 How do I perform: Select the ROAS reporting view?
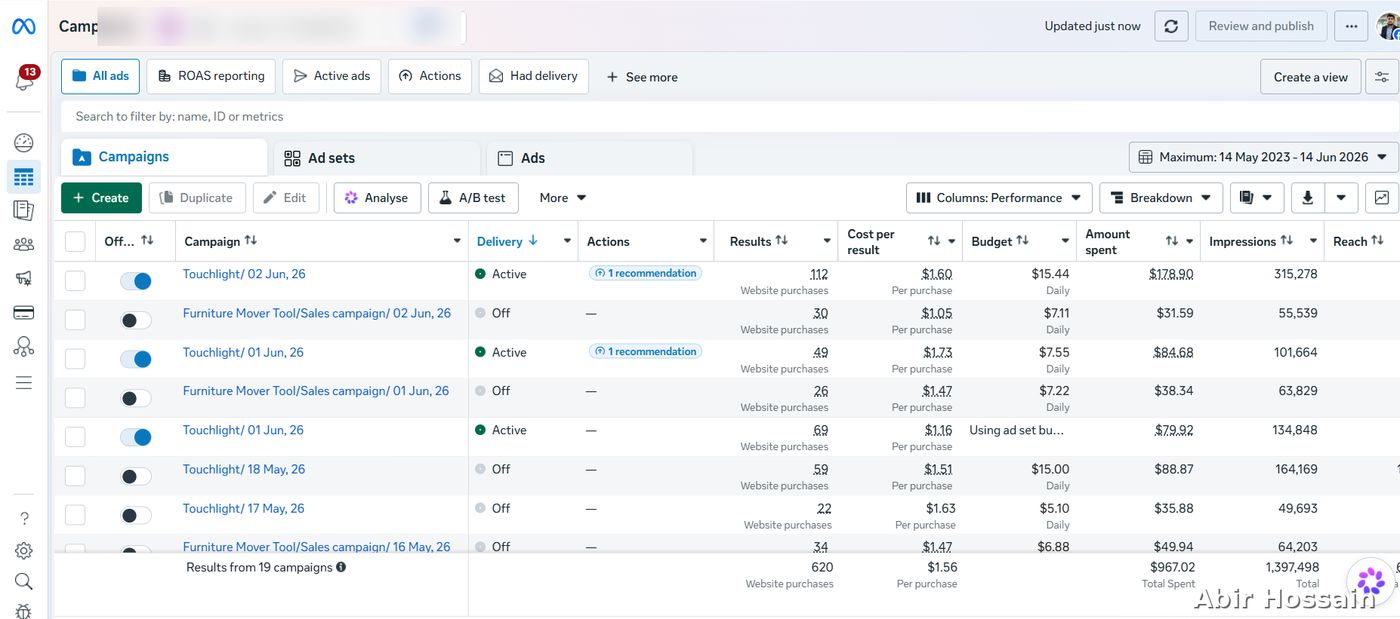point(211,76)
